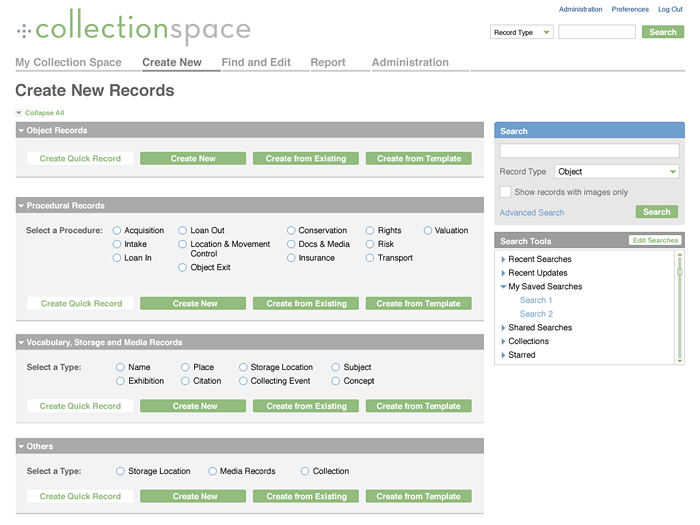Expand Recent Updates in Search Tools
Screen dimensions: 700x525
[503, 273]
